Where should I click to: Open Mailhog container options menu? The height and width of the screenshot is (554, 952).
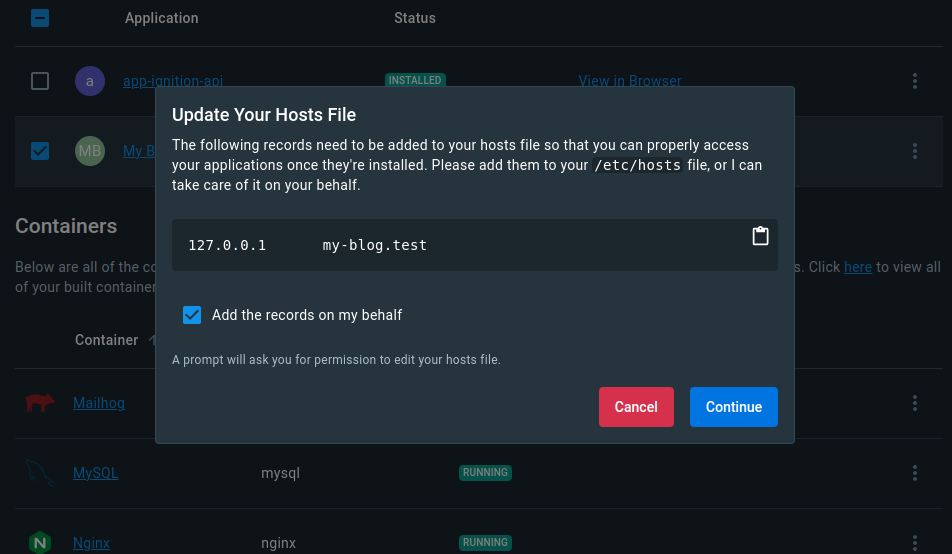914,403
